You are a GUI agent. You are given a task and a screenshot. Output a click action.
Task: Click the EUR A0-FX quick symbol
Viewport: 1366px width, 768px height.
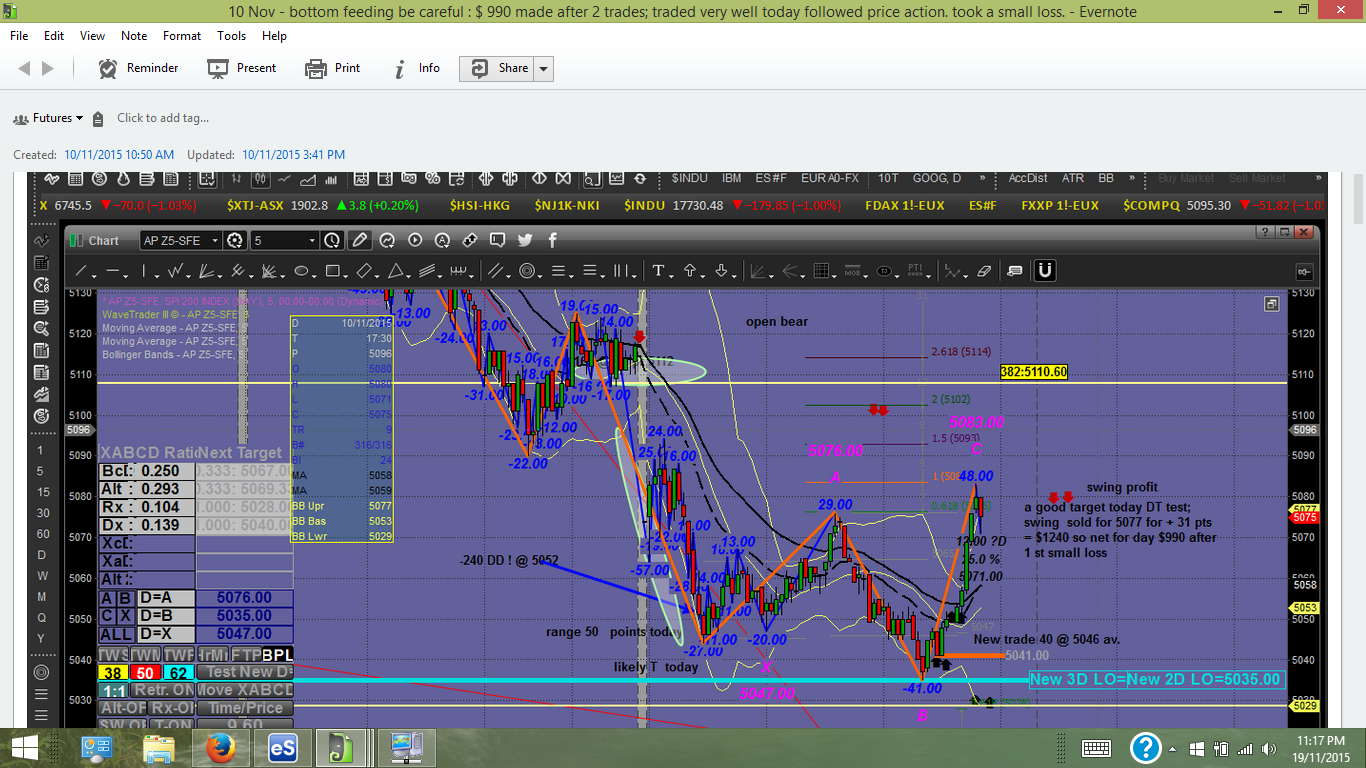pos(830,178)
